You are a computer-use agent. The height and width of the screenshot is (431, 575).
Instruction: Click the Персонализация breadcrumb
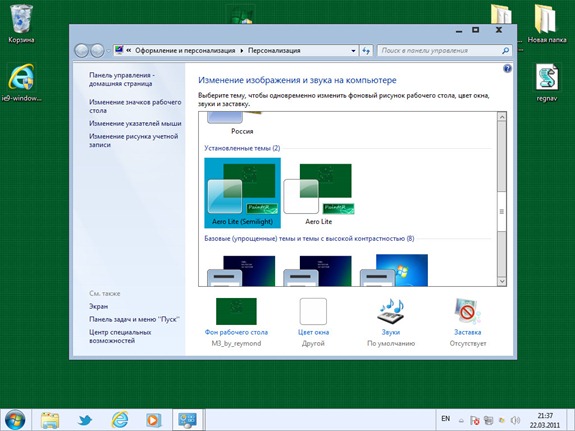click(274, 51)
